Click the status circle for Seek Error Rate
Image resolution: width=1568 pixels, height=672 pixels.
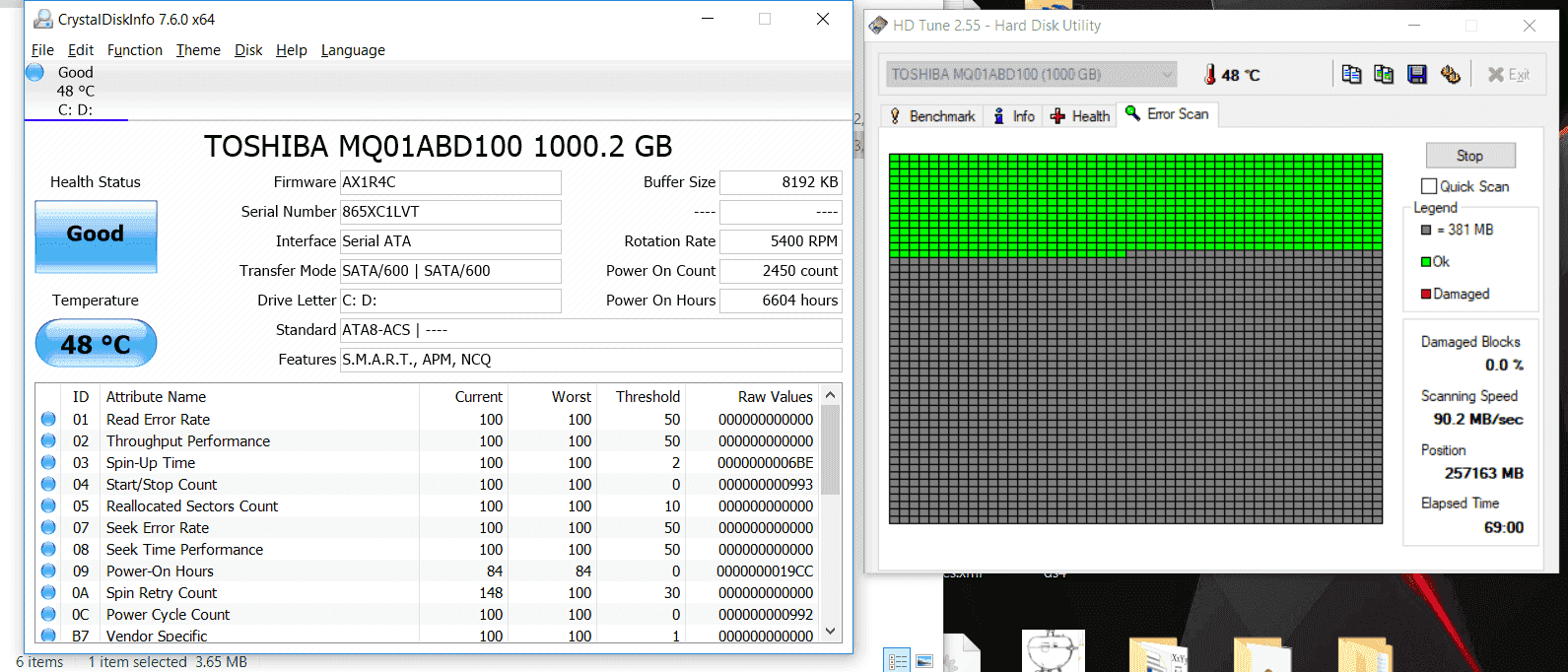(48, 527)
